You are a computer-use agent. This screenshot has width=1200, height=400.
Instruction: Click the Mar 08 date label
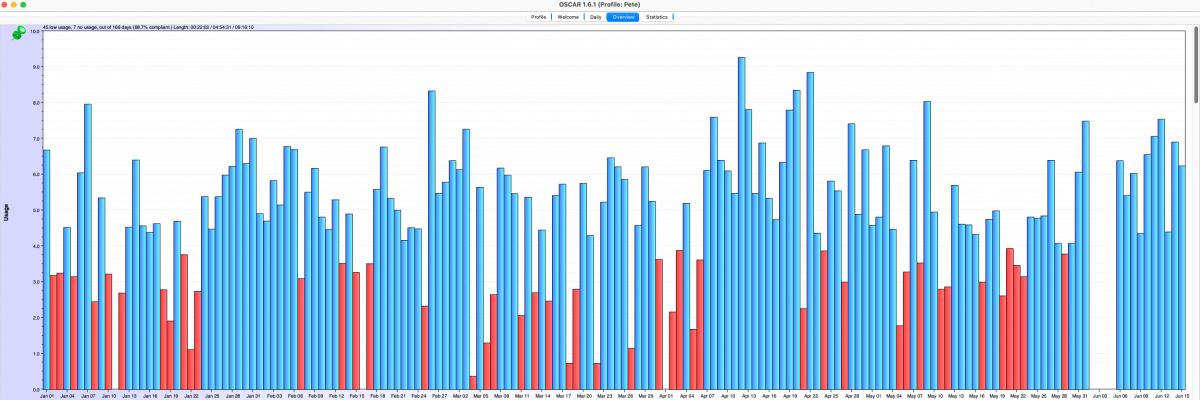[x=500, y=396]
